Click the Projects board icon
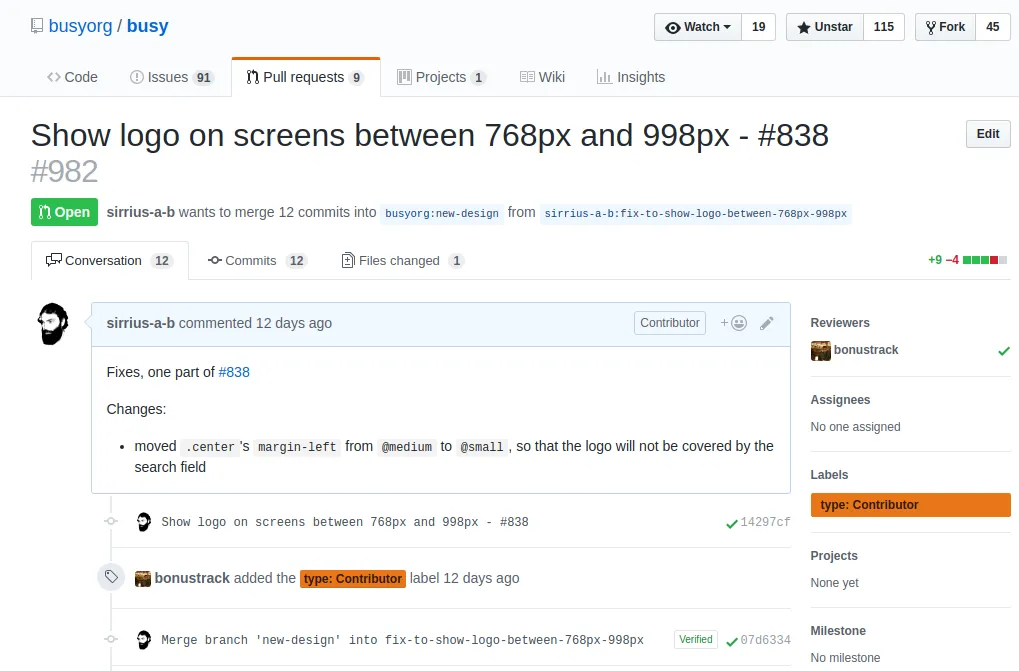 (x=404, y=77)
